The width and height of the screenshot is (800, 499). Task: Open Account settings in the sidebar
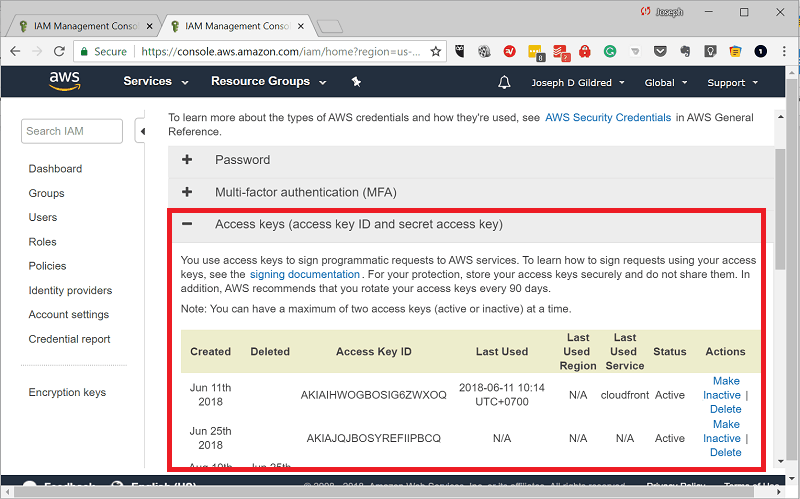tap(69, 314)
